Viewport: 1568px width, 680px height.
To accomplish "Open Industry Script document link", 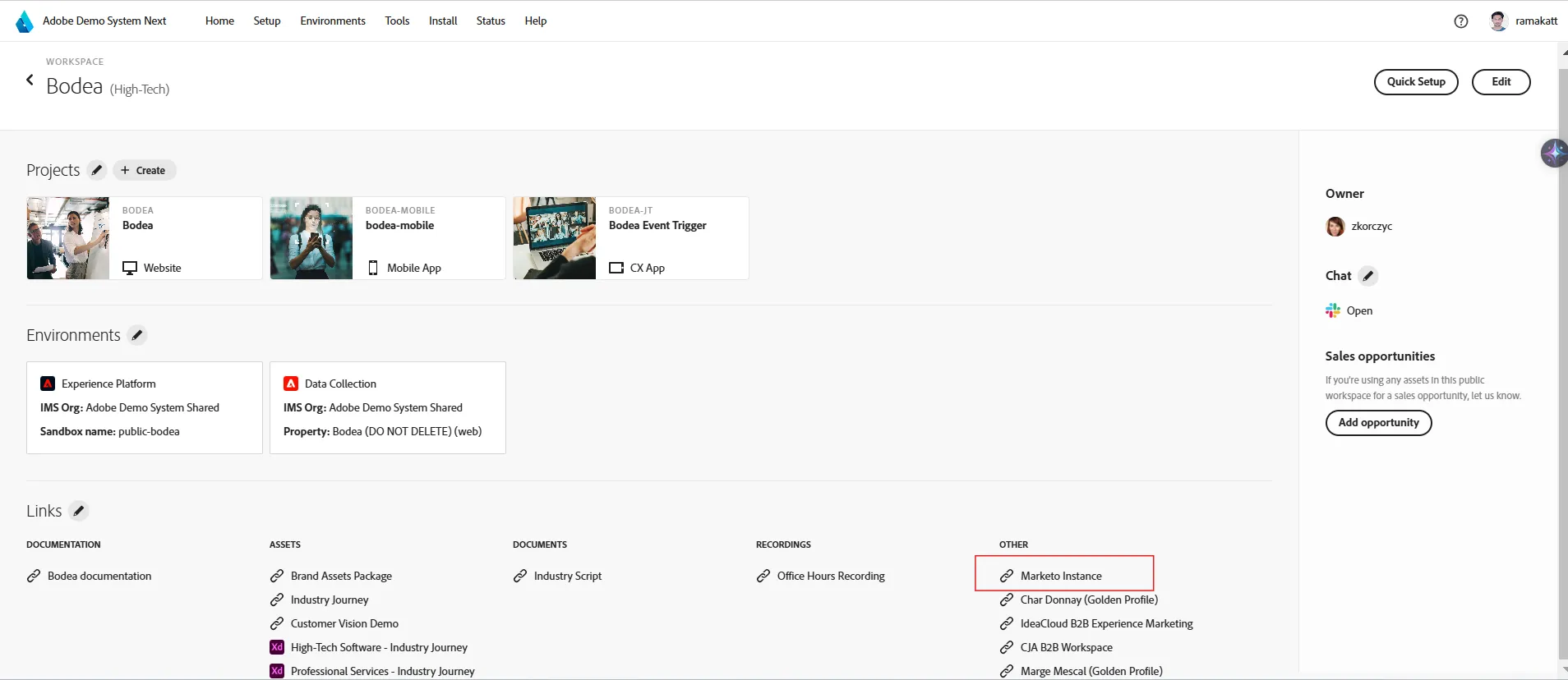I will [567, 576].
